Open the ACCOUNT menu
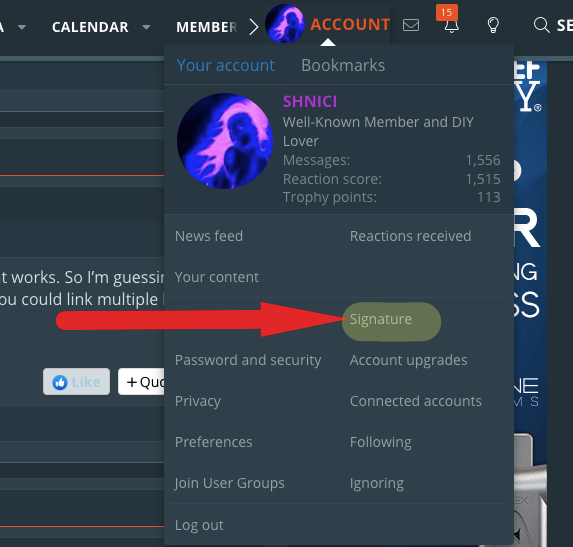The width and height of the screenshot is (573, 547). (350, 24)
